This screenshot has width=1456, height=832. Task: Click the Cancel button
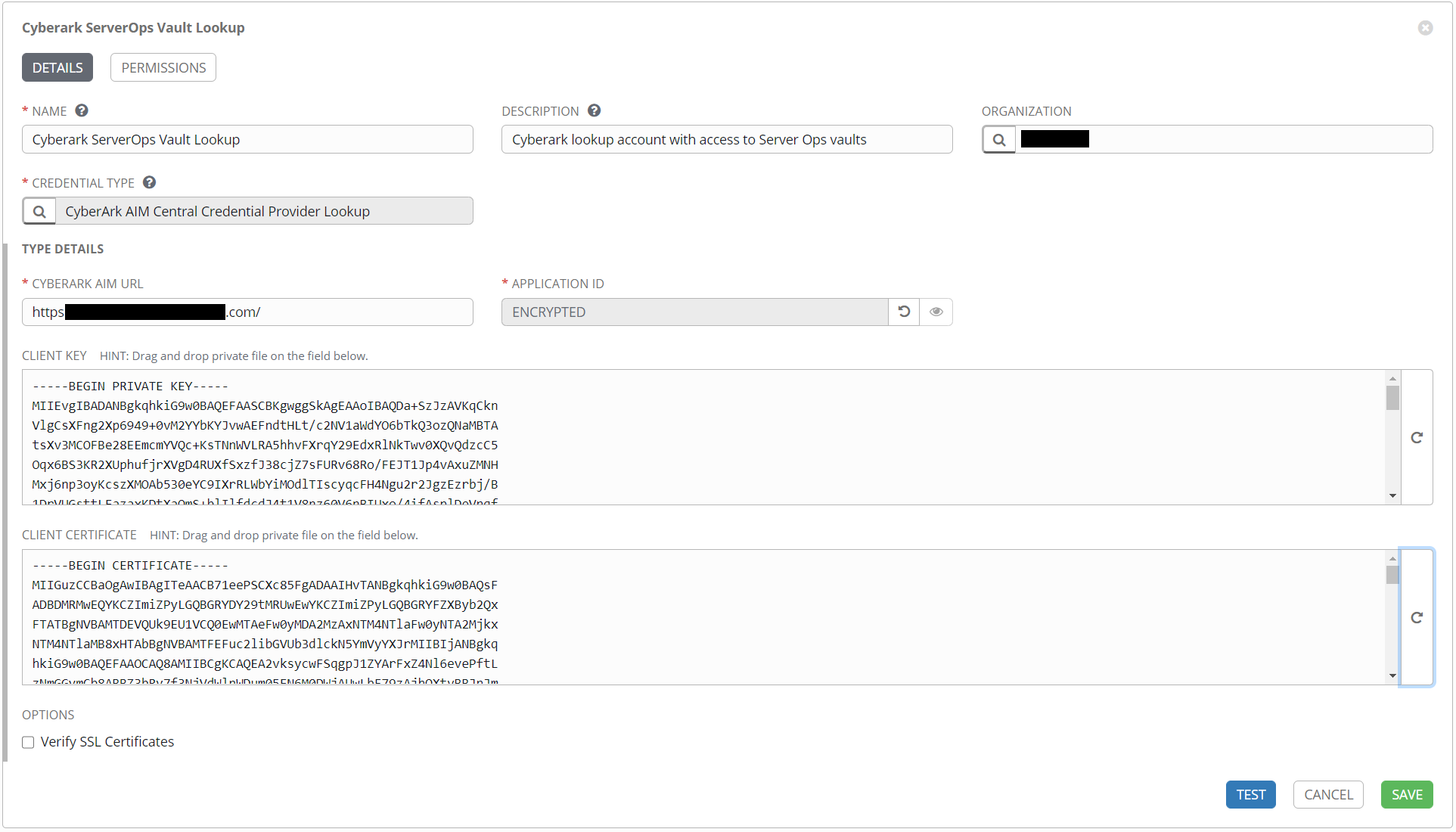pos(1328,794)
